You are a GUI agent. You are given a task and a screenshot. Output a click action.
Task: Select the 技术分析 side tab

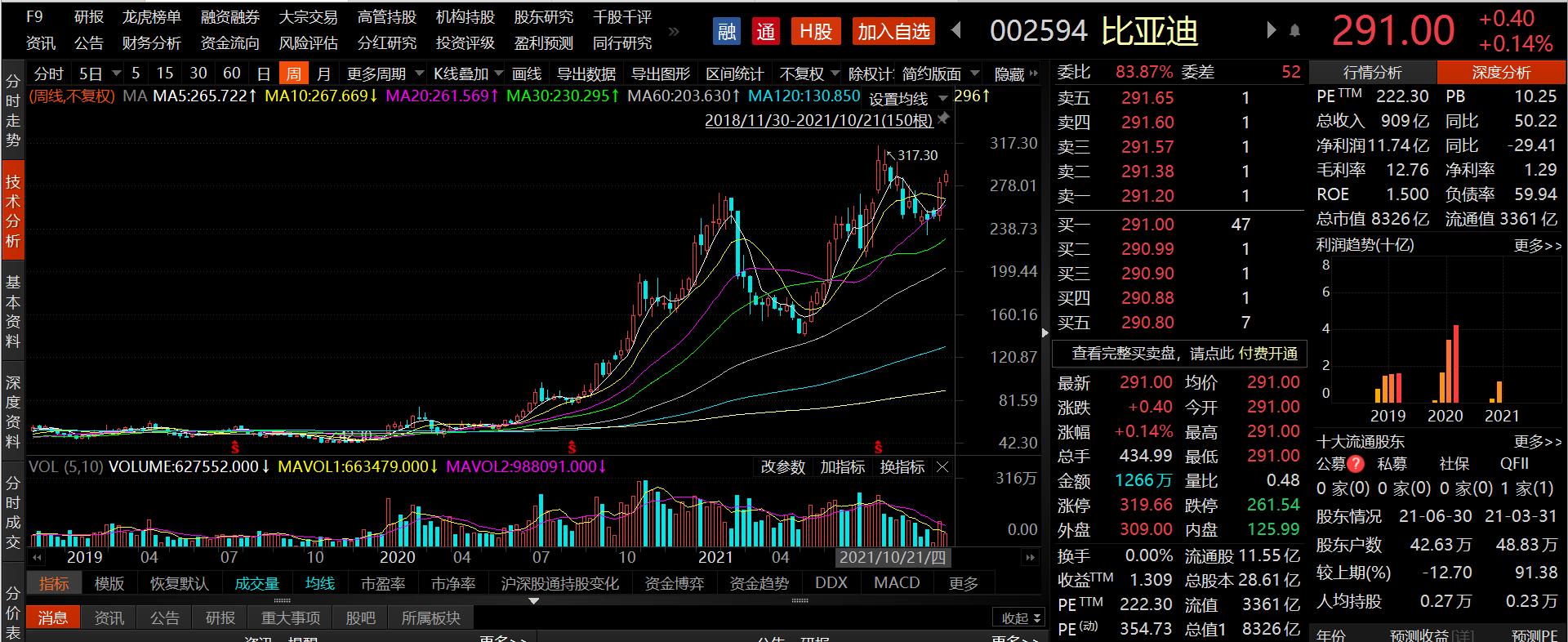tap(13, 211)
